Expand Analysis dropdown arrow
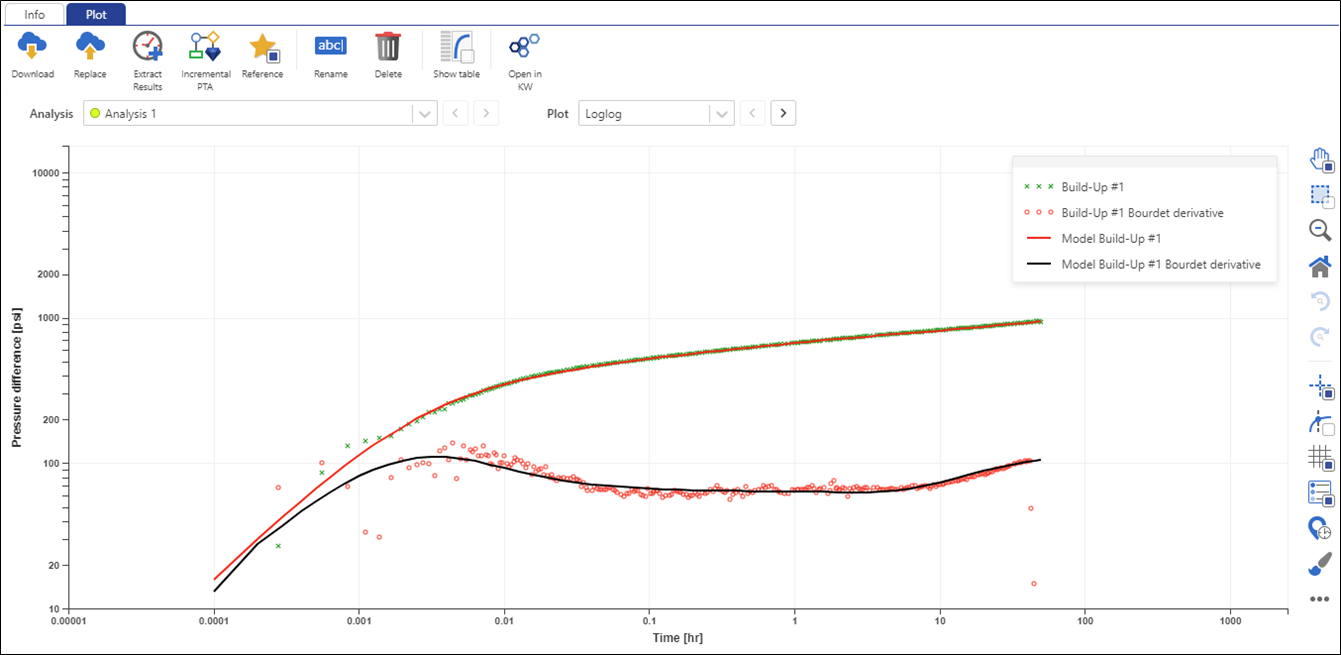This screenshot has width=1341, height=655. coord(425,114)
